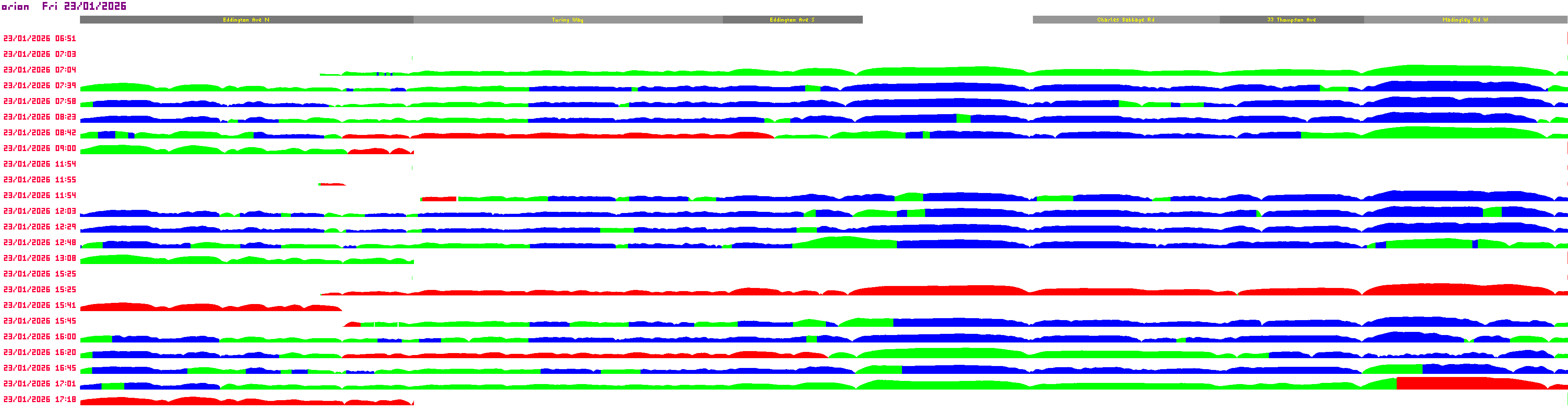Click the small red trace in 11:55 row
Screen dimensions: 1568x408
pos(332,184)
